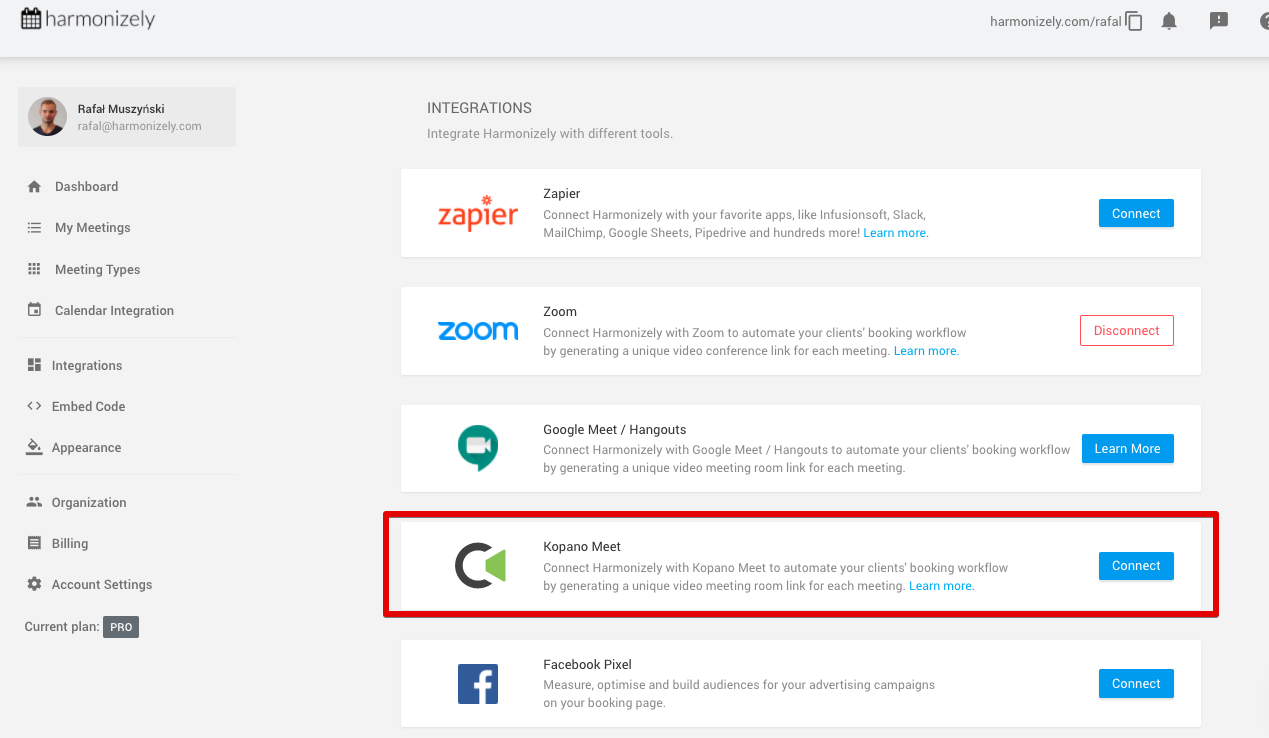Click Rafał Muszyński's profile avatar
Viewport: 1269px width, 738px height.
pyautogui.click(x=47, y=117)
